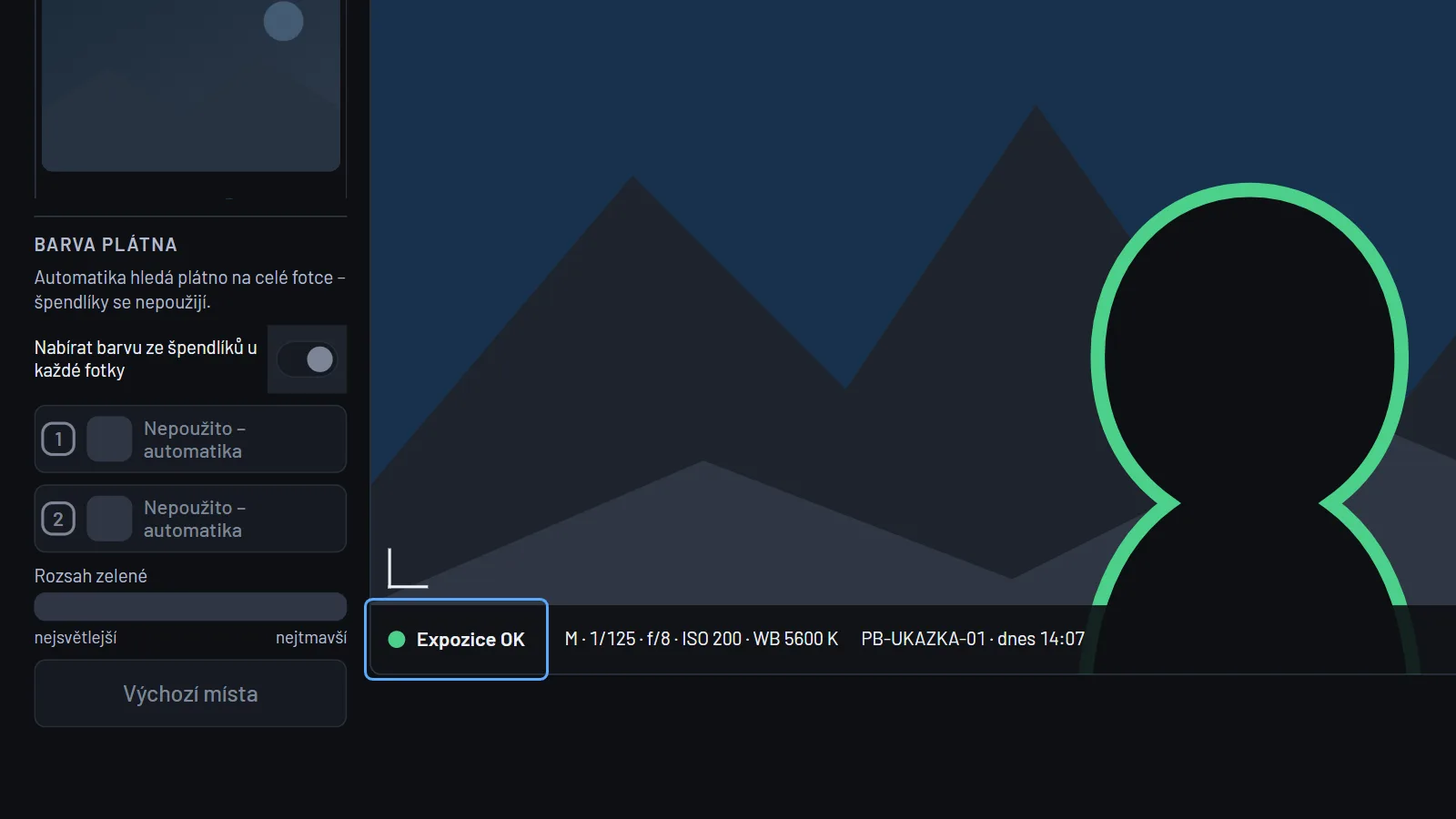Click the 'Výchozí místa' button
This screenshot has width=1456, height=819.
[190, 693]
